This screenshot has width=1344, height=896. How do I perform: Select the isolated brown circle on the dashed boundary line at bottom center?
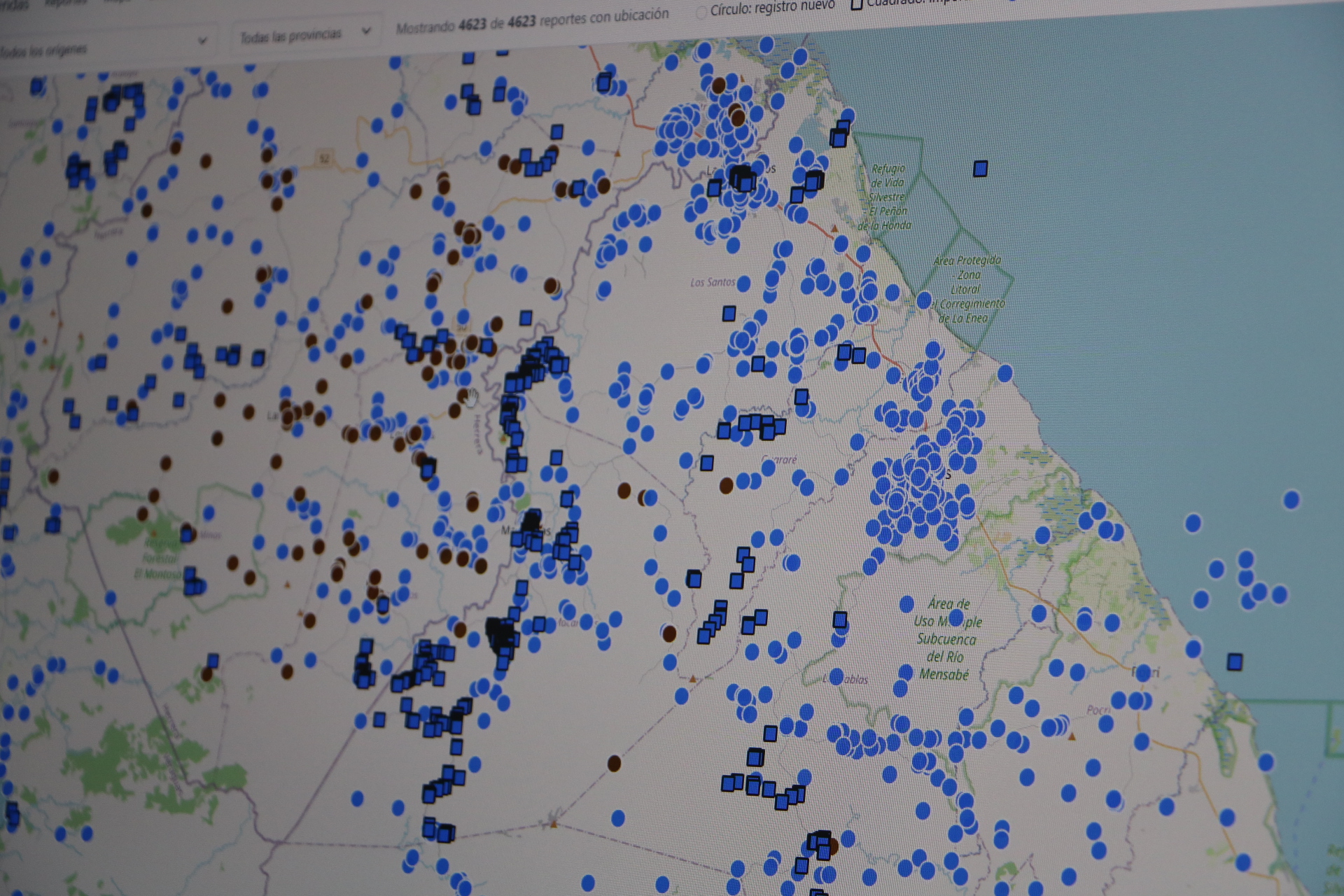point(614,763)
